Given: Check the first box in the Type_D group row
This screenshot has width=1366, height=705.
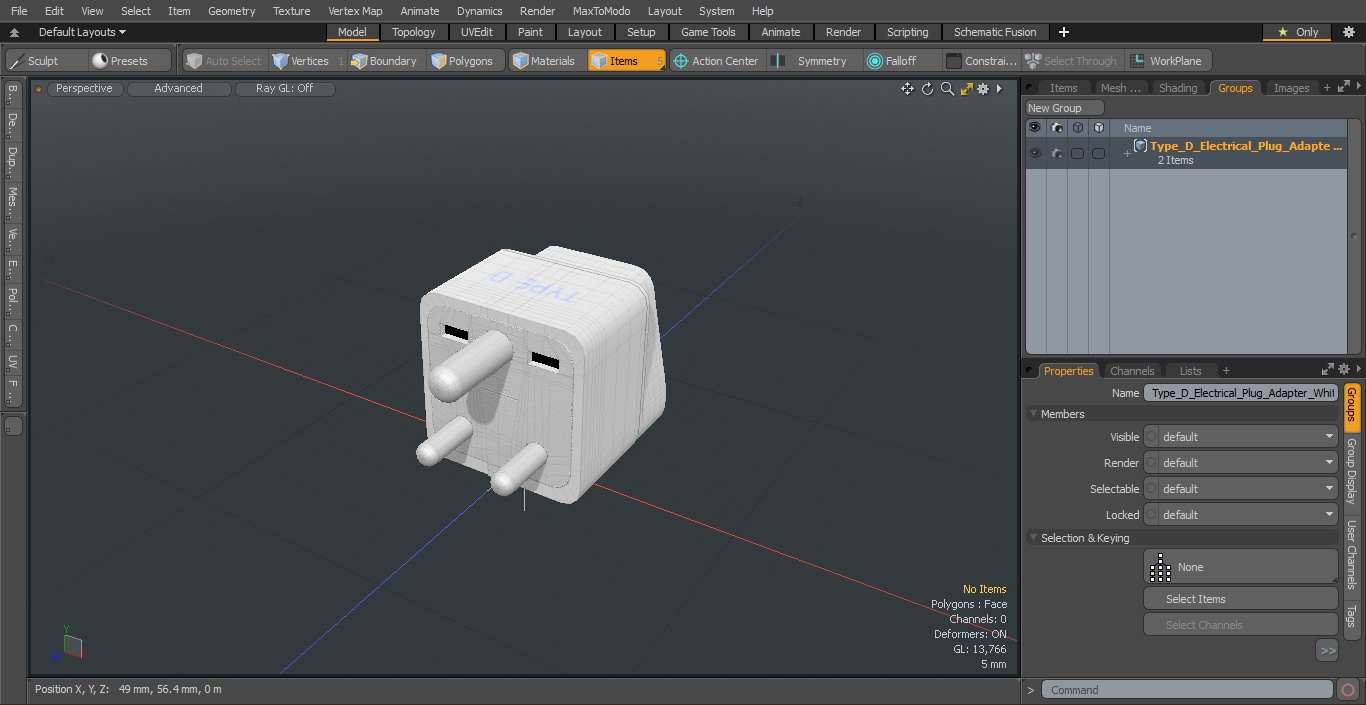Looking at the screenshot, I should click(1077, 153).
